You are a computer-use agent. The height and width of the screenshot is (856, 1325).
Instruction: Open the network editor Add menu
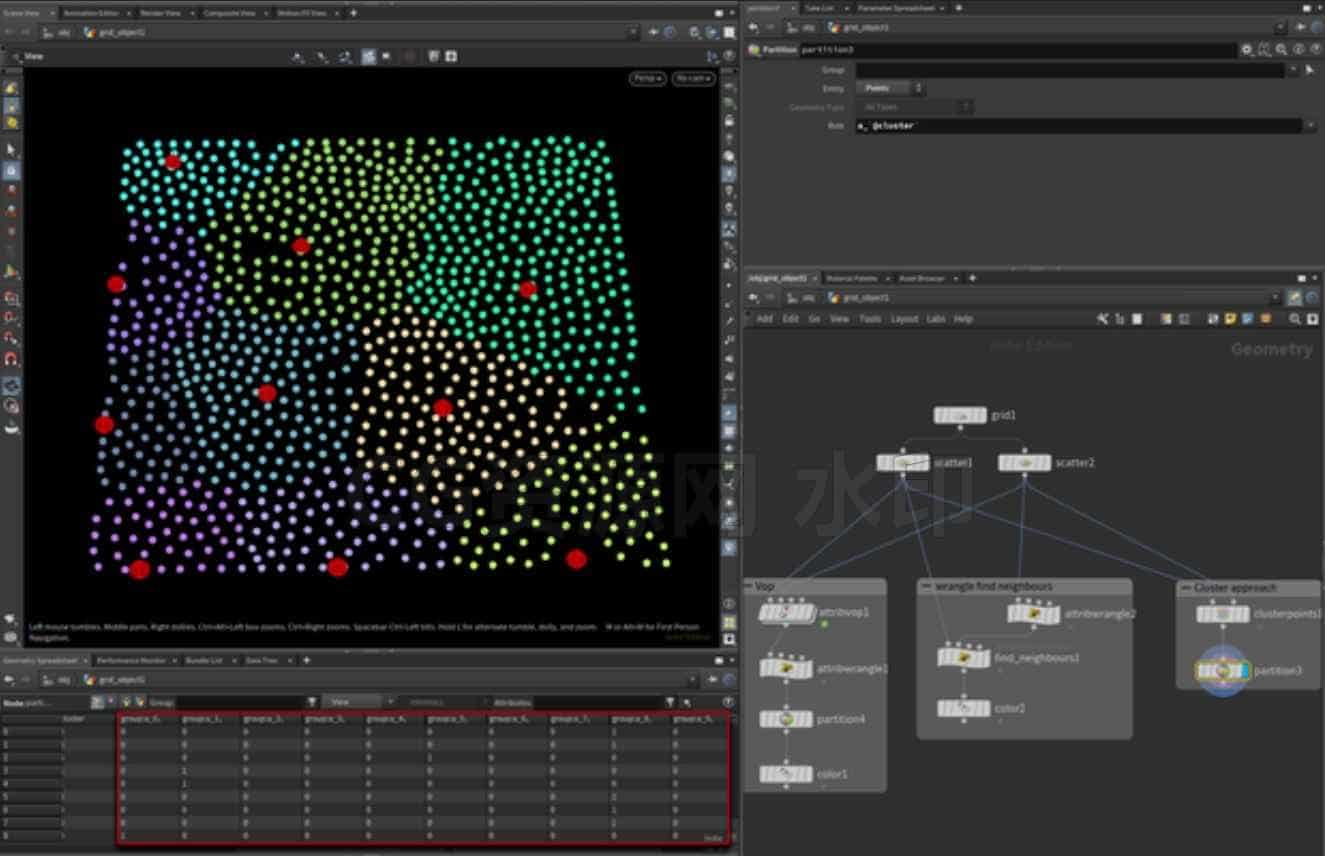tap(765, 319)
